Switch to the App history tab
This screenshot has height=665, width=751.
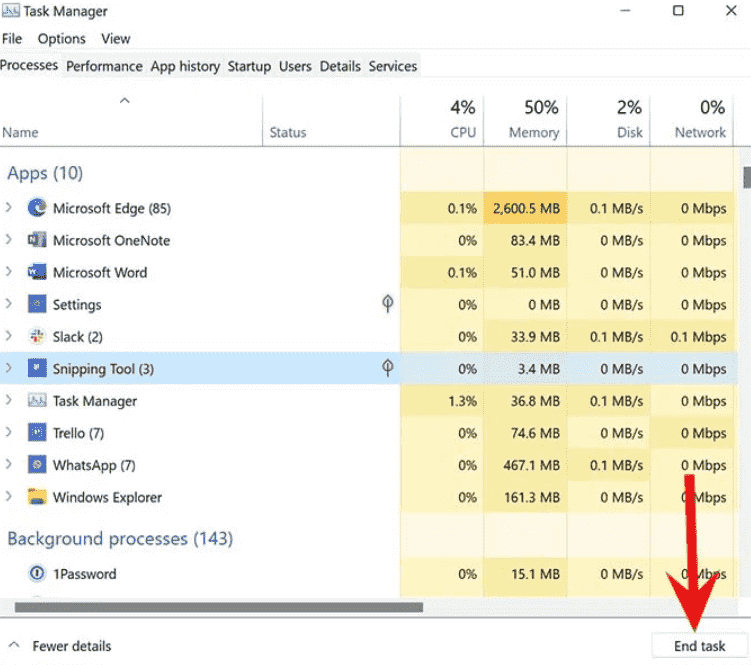[x=185, y=66]
